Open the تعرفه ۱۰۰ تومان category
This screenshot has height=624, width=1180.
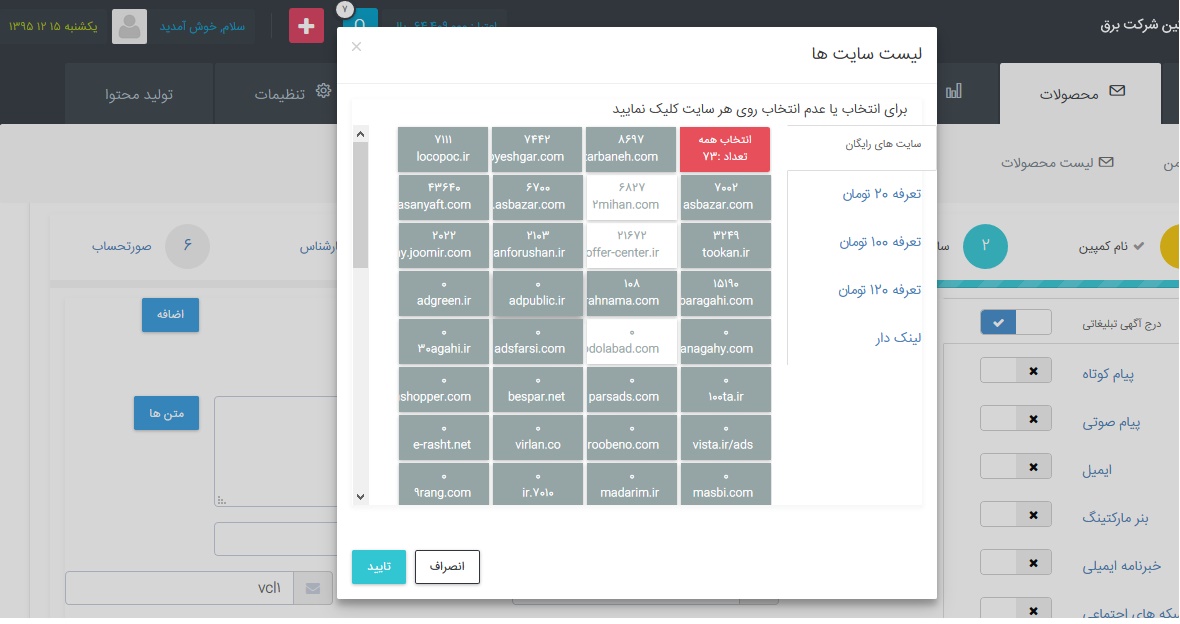coord(880,242)
